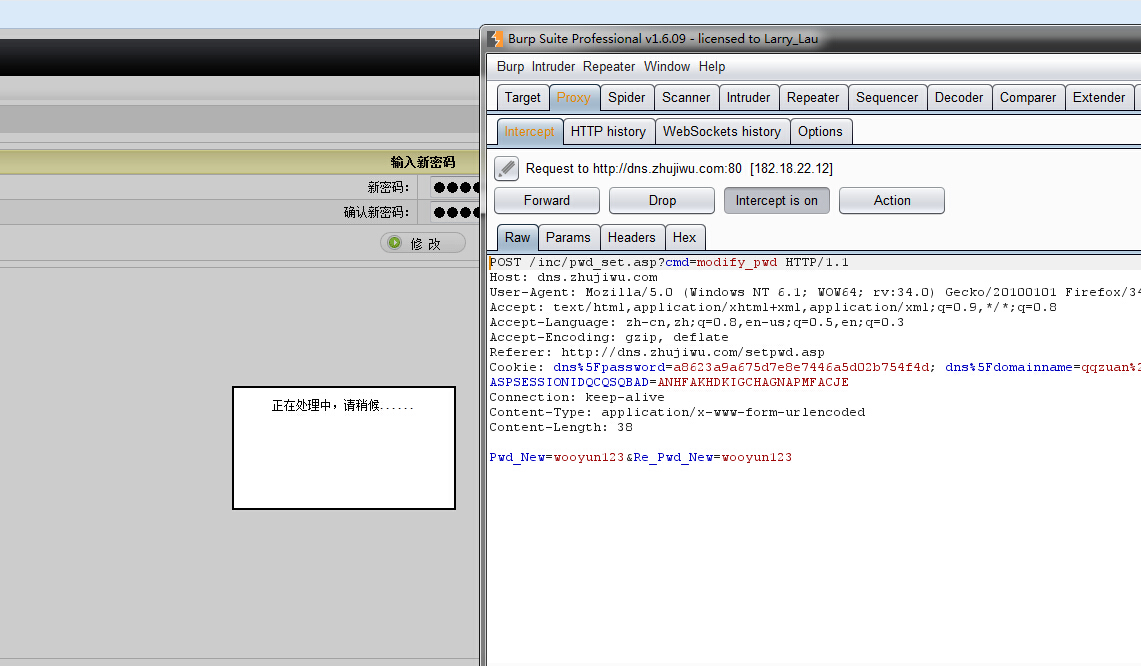
Task: Open the Scanner tab
Action: click(685, 98)
